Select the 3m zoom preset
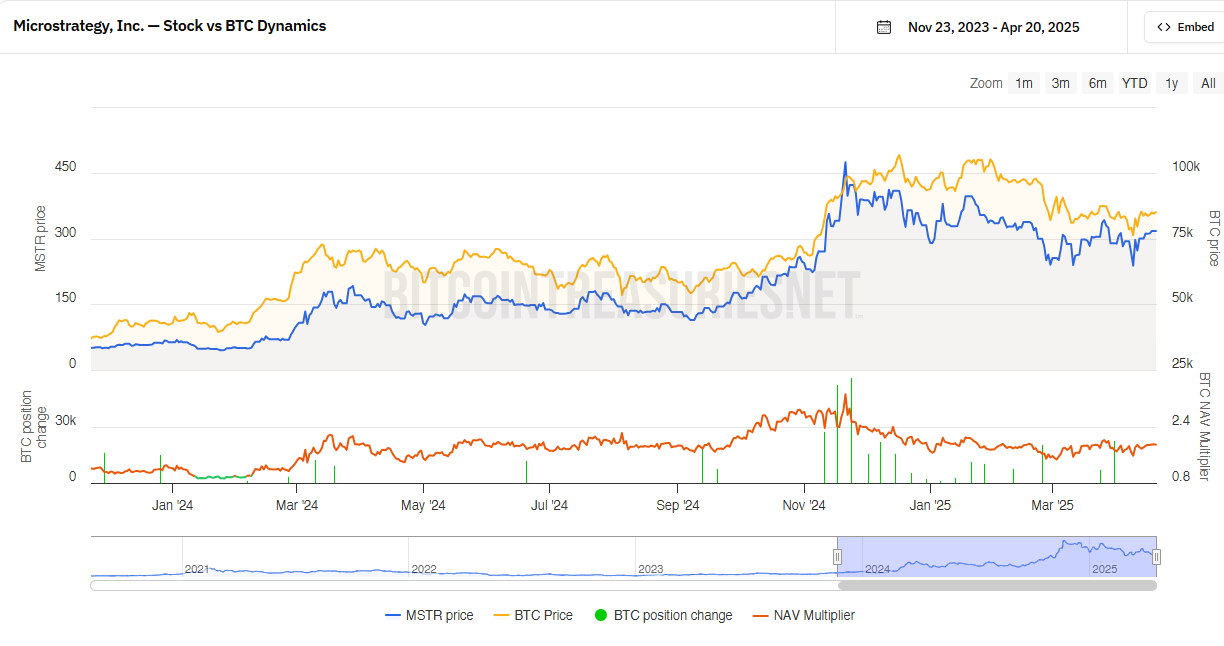Viewport: 1224px width, 646px height. (1060, 83)
